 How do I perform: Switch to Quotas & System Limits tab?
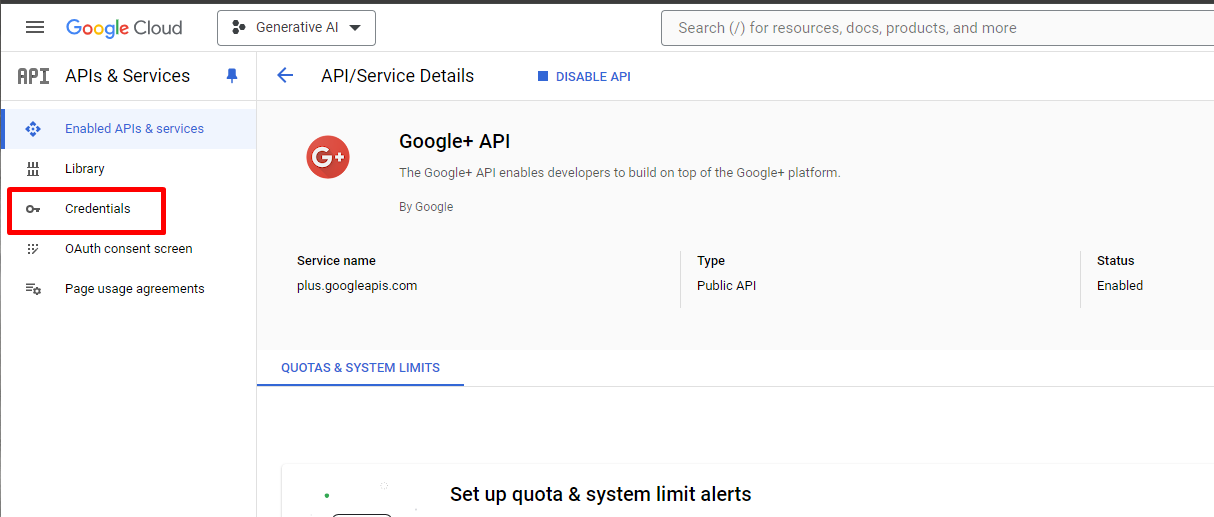[360, 368]
